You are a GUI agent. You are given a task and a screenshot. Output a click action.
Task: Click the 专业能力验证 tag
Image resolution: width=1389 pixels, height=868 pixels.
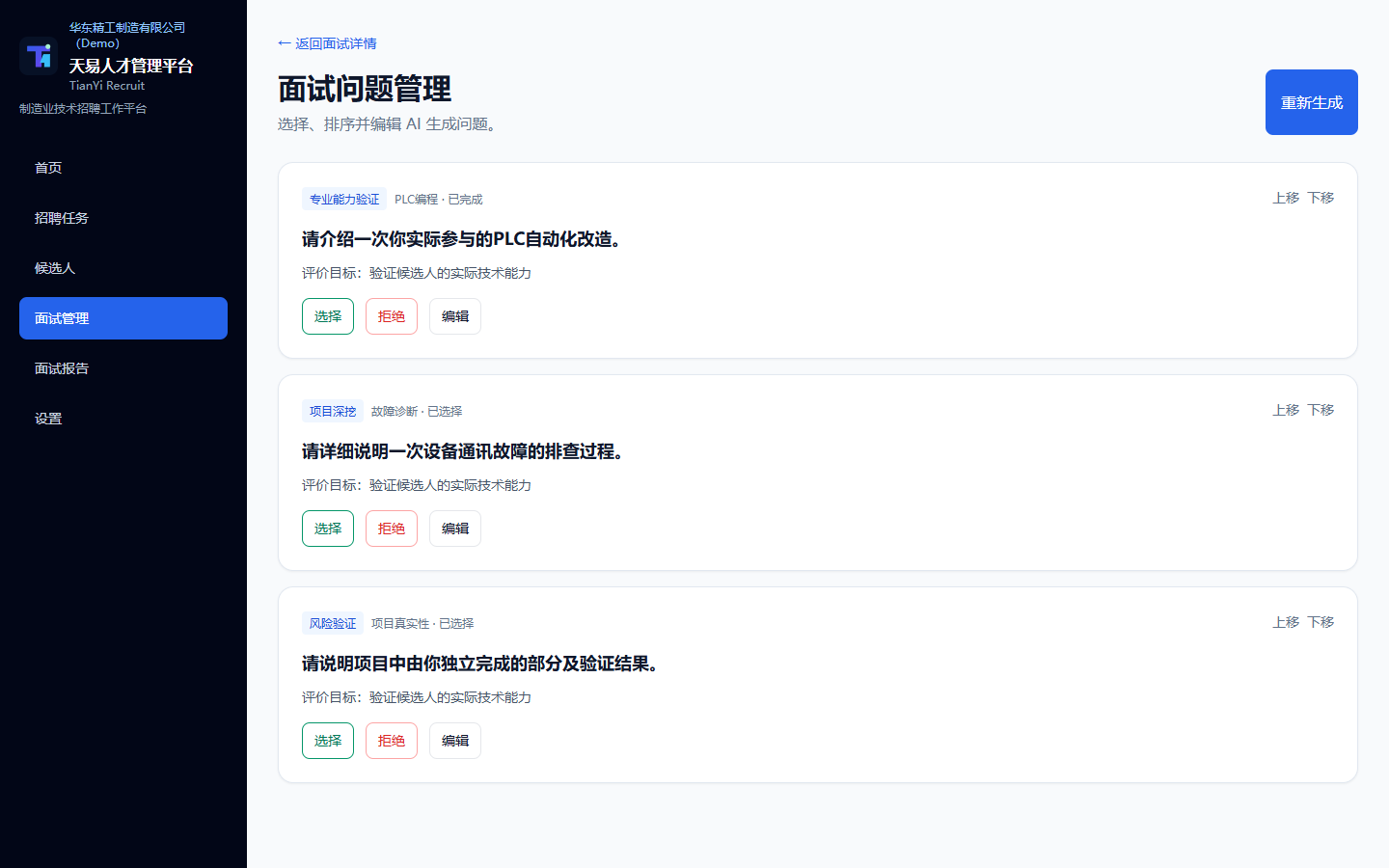coord(344,199)
